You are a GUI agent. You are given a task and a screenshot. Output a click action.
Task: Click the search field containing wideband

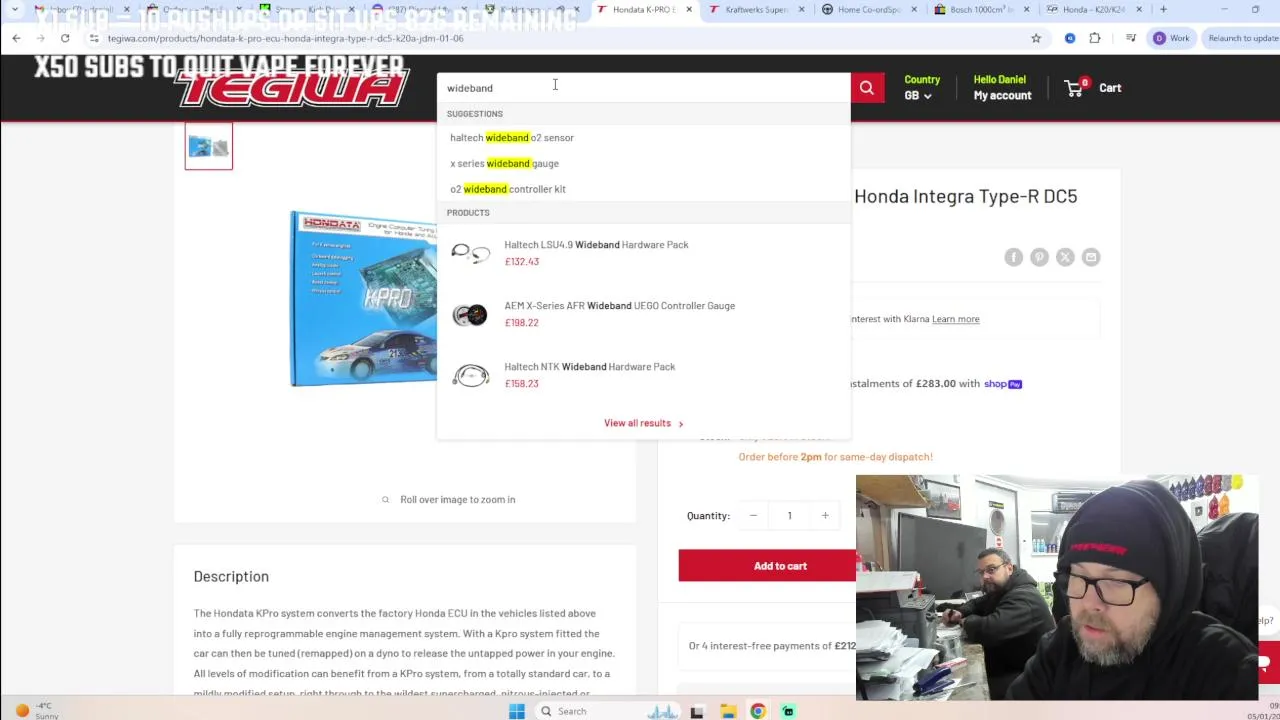[x=643, y=88]
